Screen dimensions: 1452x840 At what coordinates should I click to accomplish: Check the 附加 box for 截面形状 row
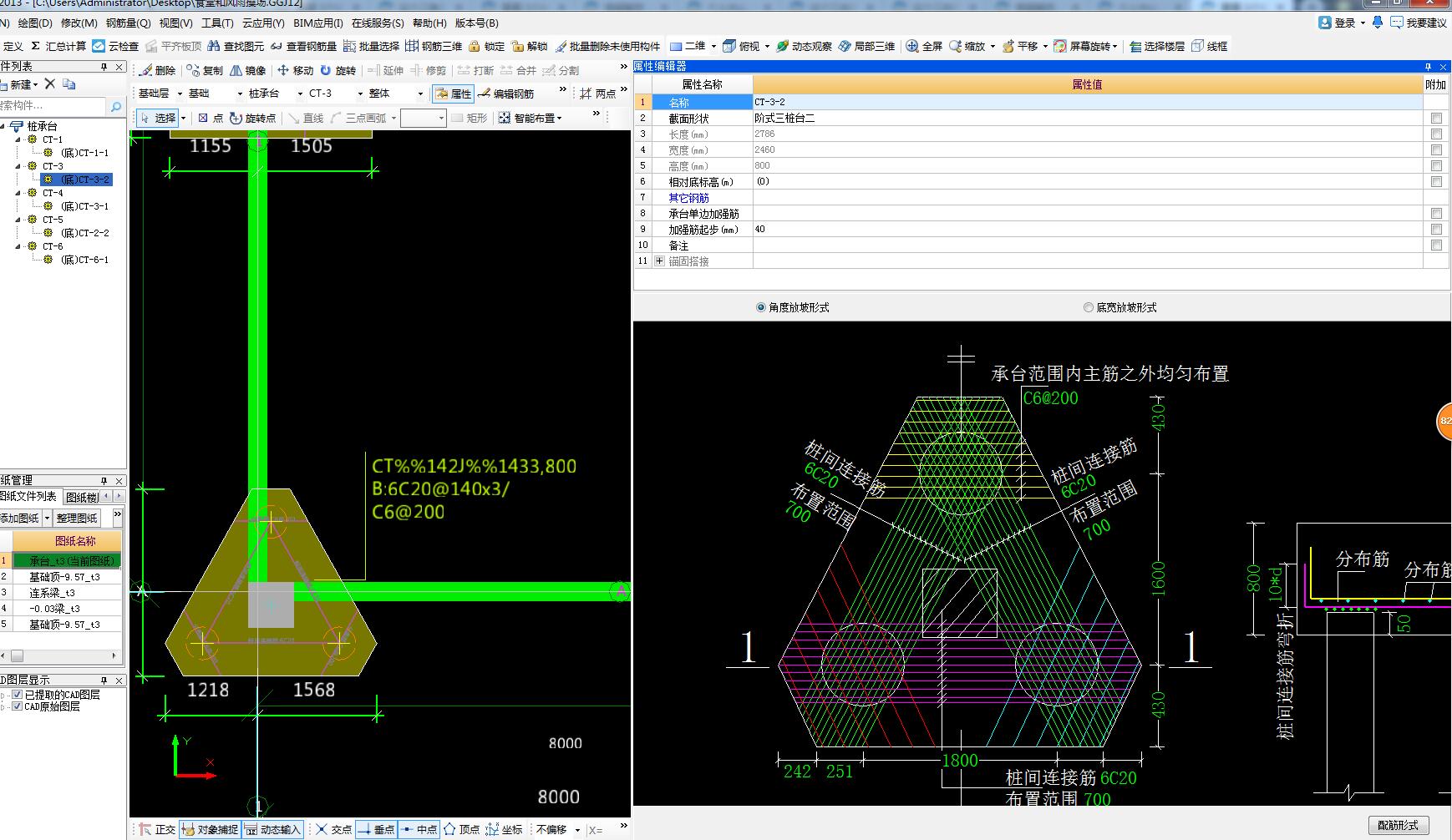pyautogui.click(x=1436, y=119)
